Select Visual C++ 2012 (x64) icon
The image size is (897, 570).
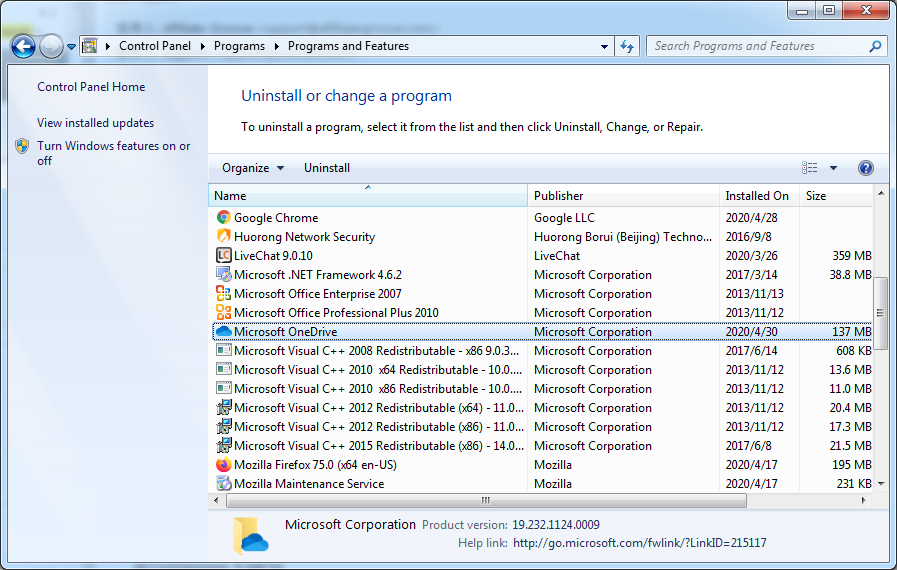224,407
